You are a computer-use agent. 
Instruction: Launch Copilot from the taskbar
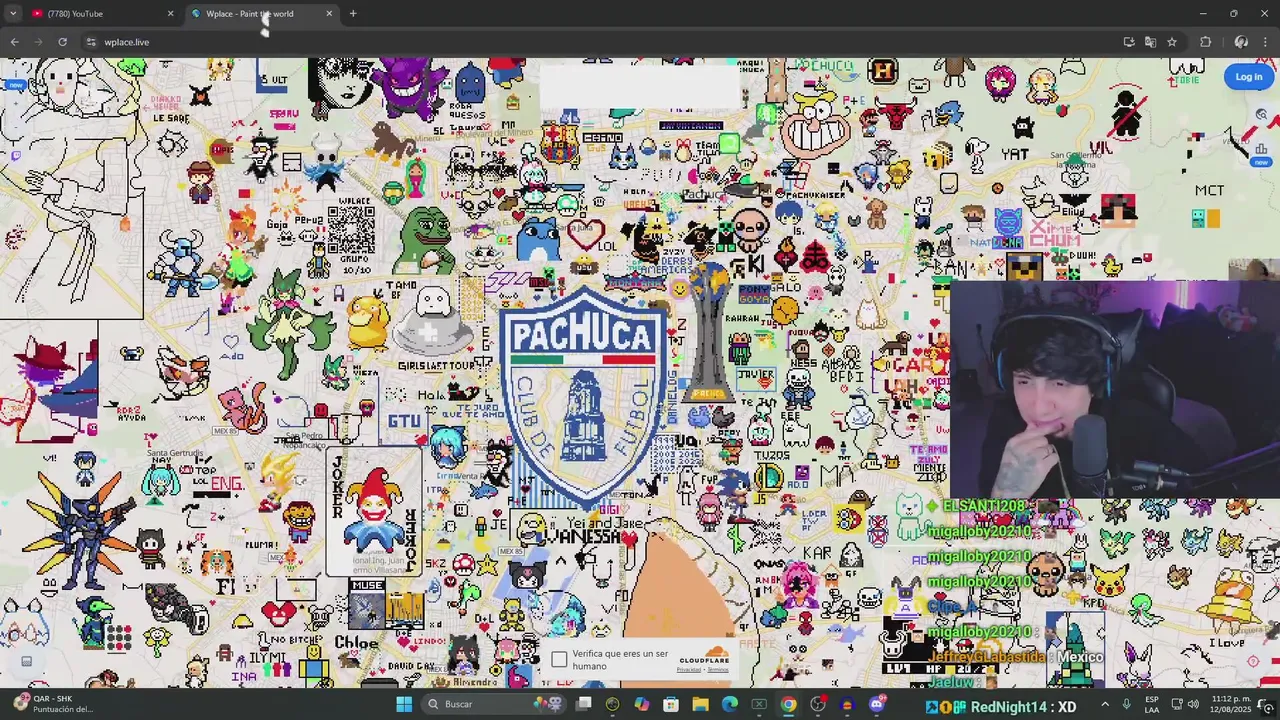[641, 704]
